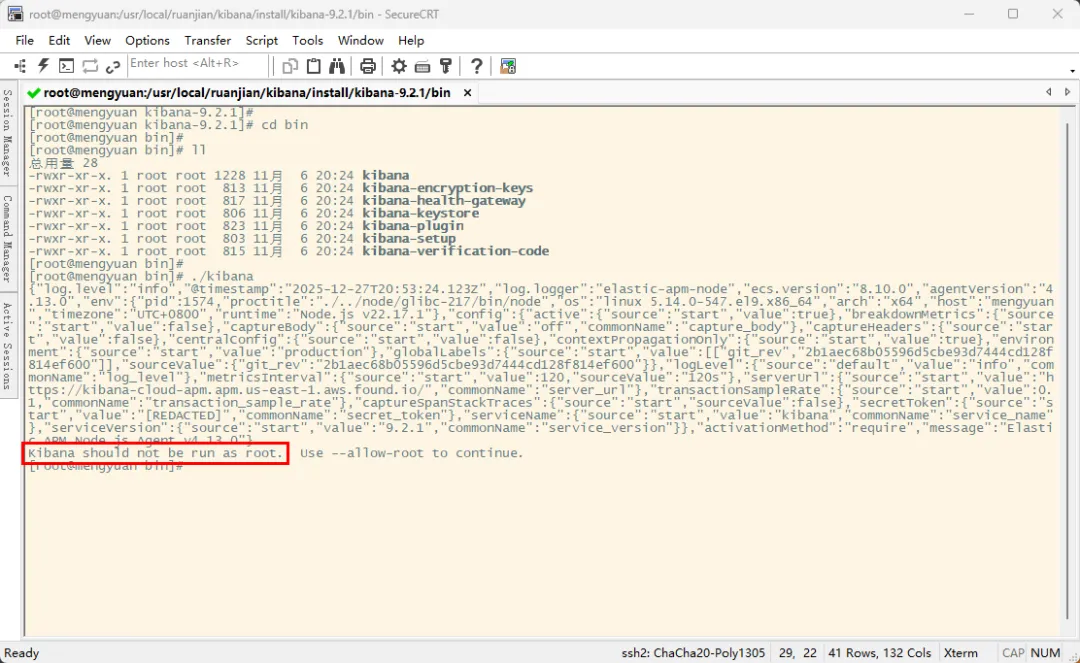This screenshot has height=663, width=1080.
Task: Click the Quick Connect lightning icon
Action: click(x=43, y=66)
